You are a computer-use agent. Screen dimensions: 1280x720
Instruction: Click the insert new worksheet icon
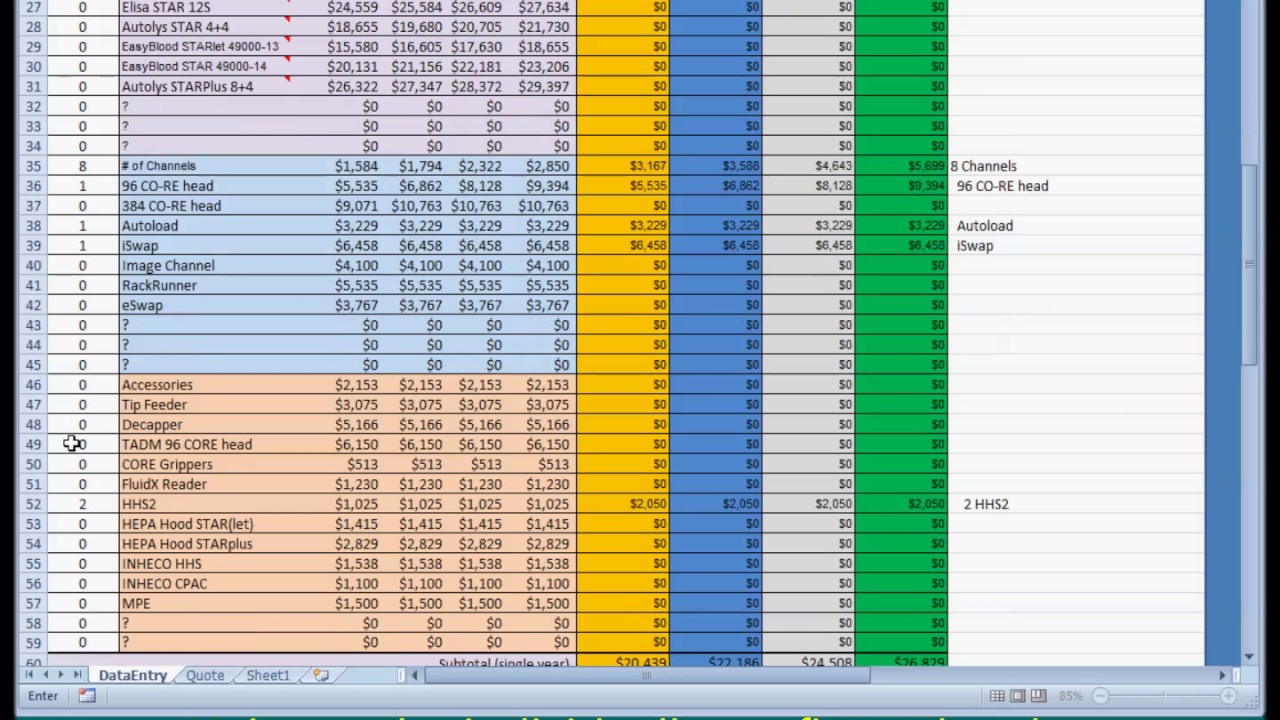click(321, 676)
